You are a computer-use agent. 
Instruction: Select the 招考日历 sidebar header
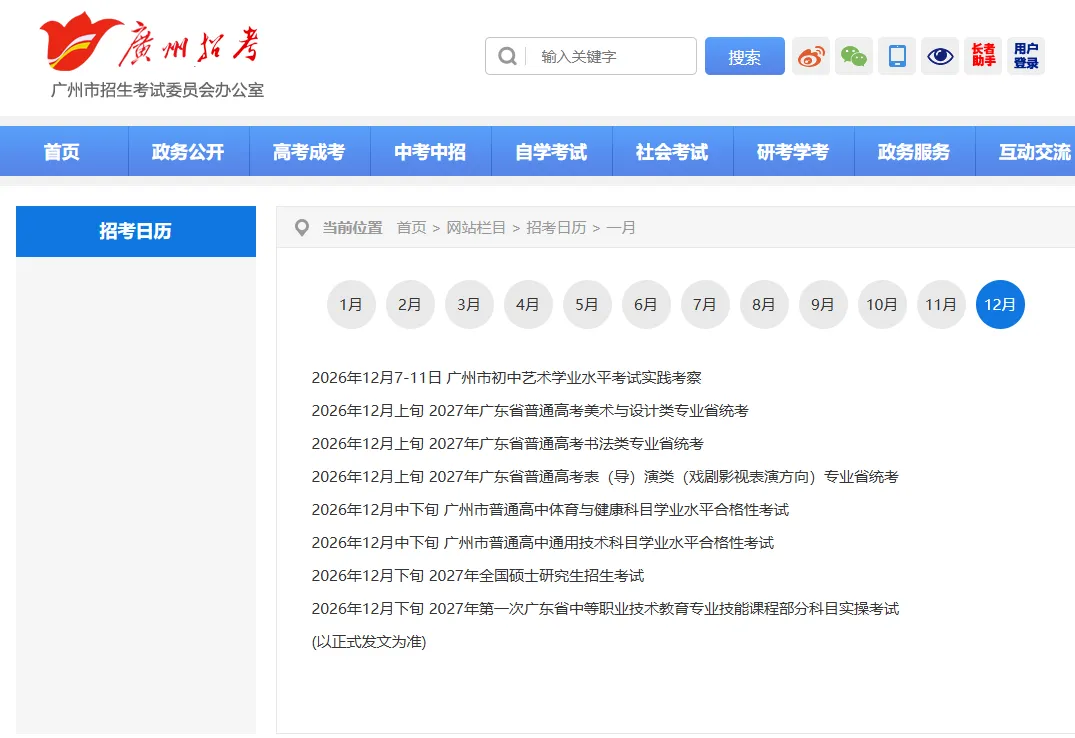(x=135, y=231)
